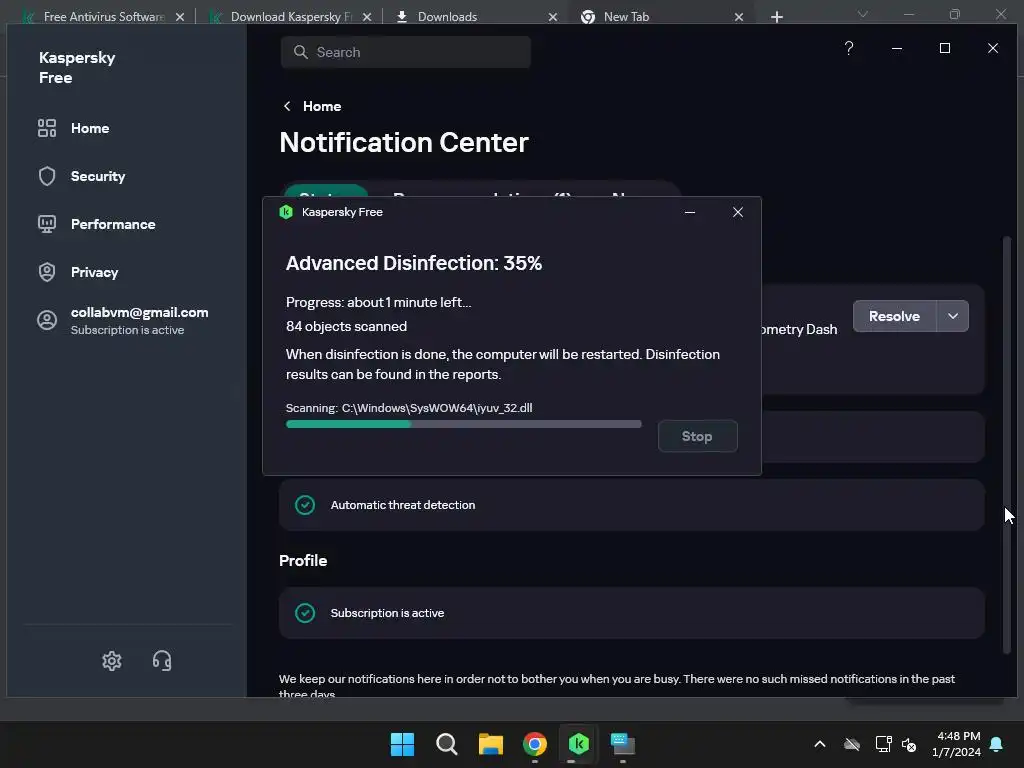Screen dimensions: 1024x768
Task: Click the Resolve button
Action: pos(895,316)
